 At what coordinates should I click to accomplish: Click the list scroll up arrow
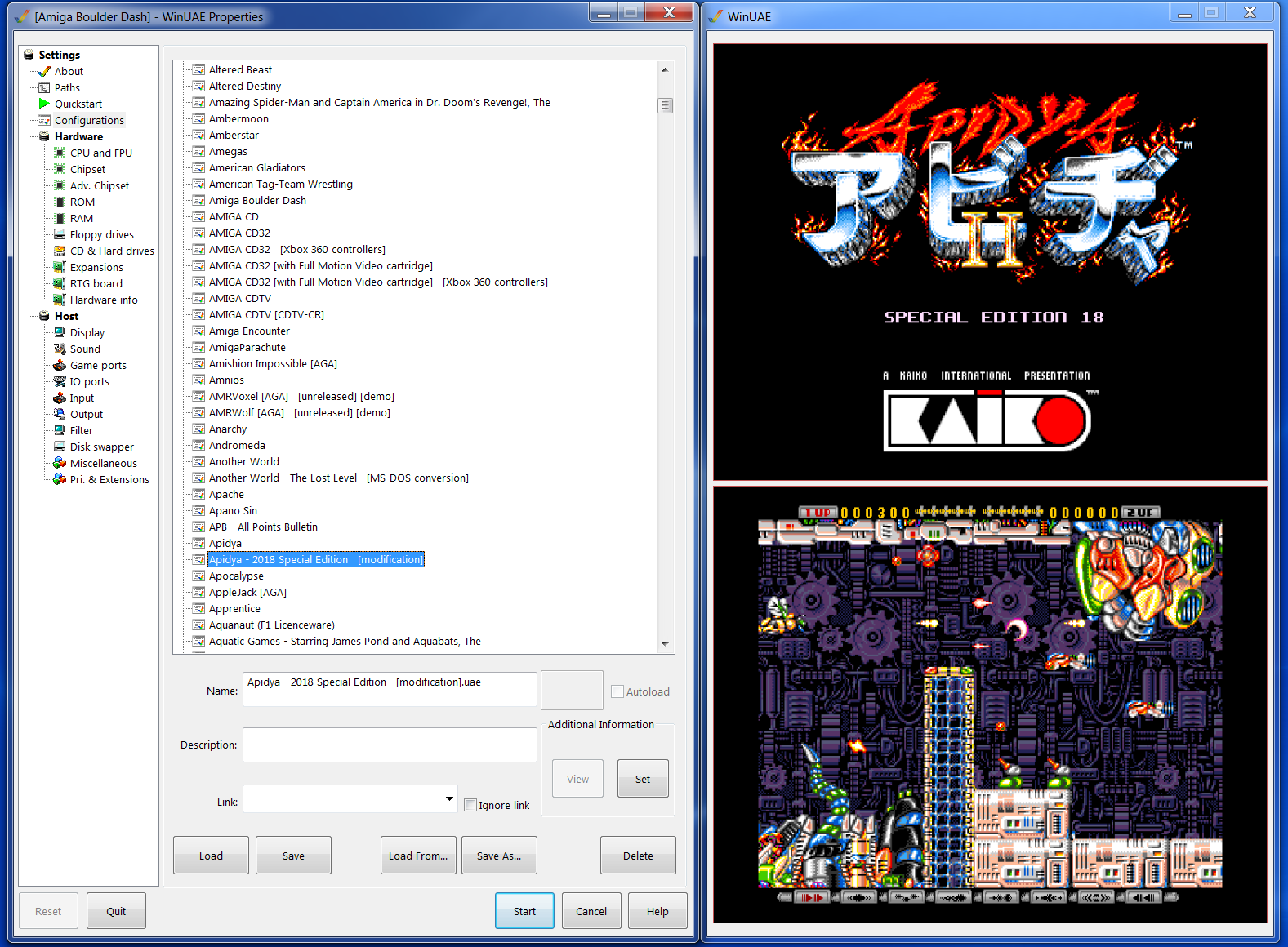pyautogui.click(x=666, y=69)
